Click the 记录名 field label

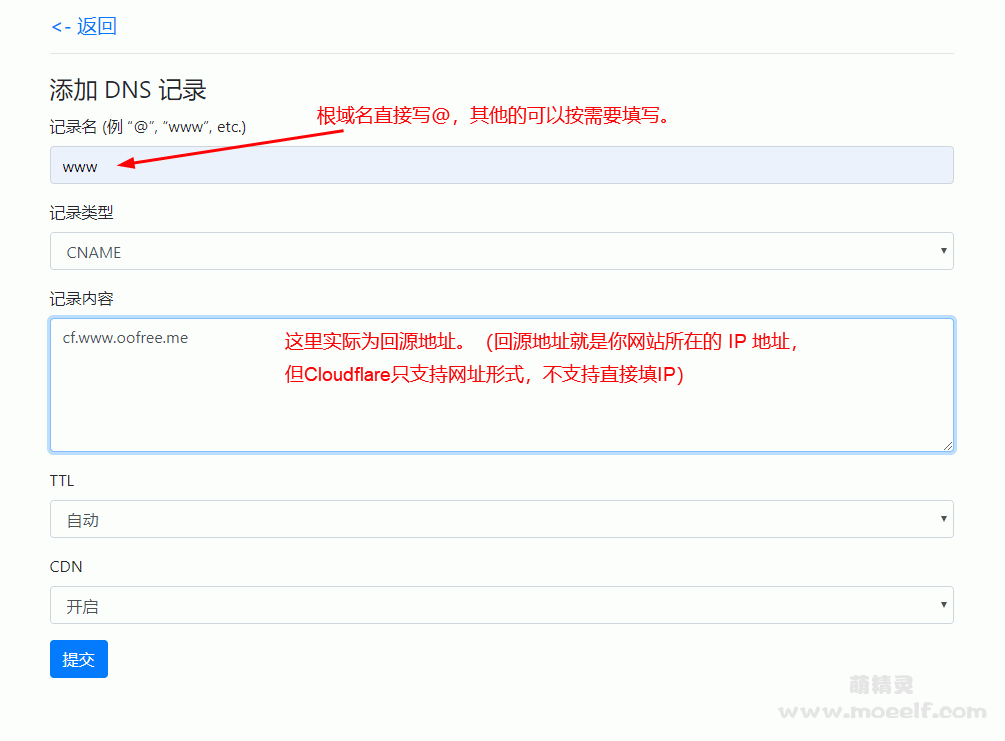(147, 127)
